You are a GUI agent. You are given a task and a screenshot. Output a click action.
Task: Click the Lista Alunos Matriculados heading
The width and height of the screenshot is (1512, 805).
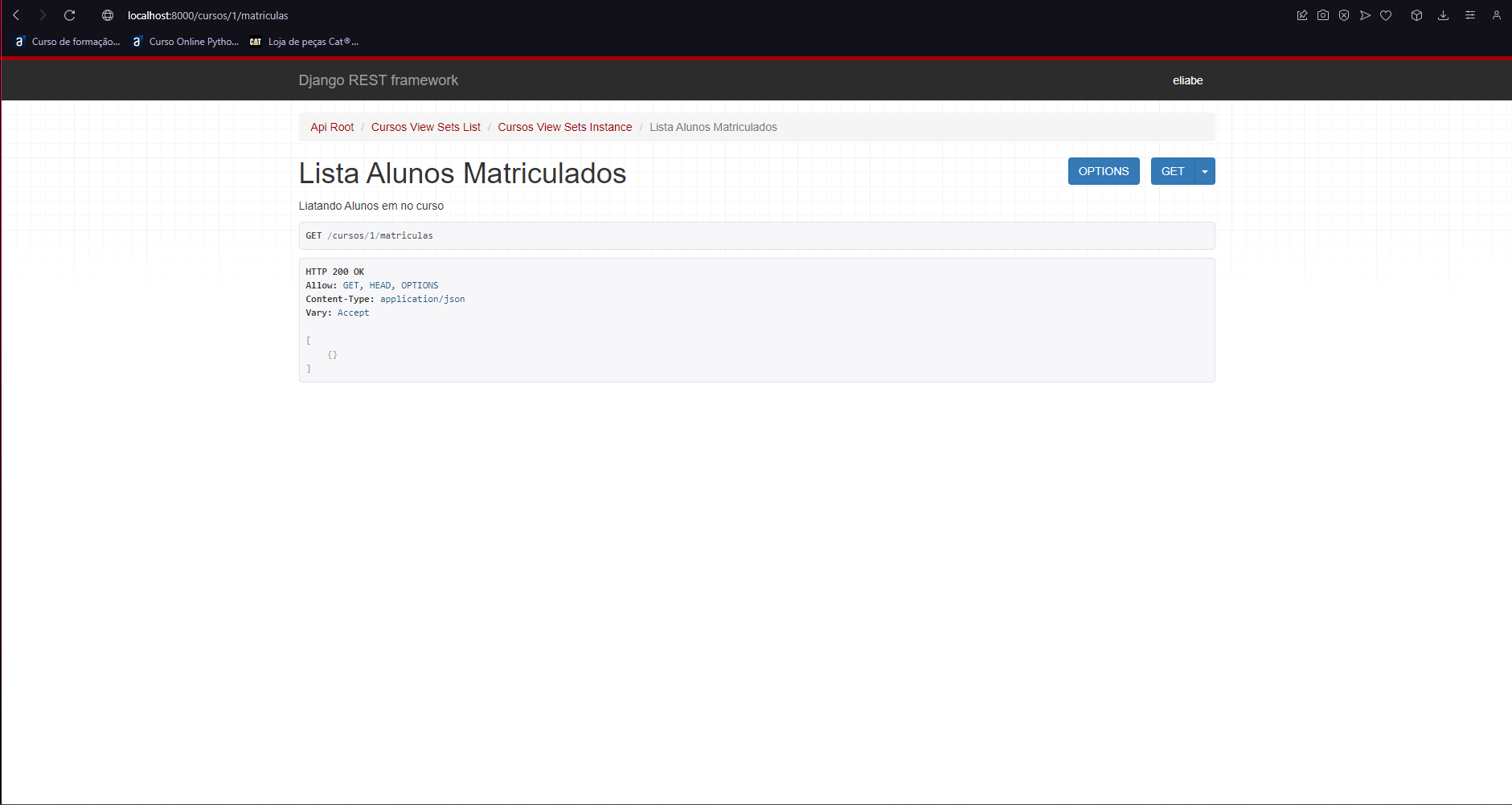tap(462, 174)
